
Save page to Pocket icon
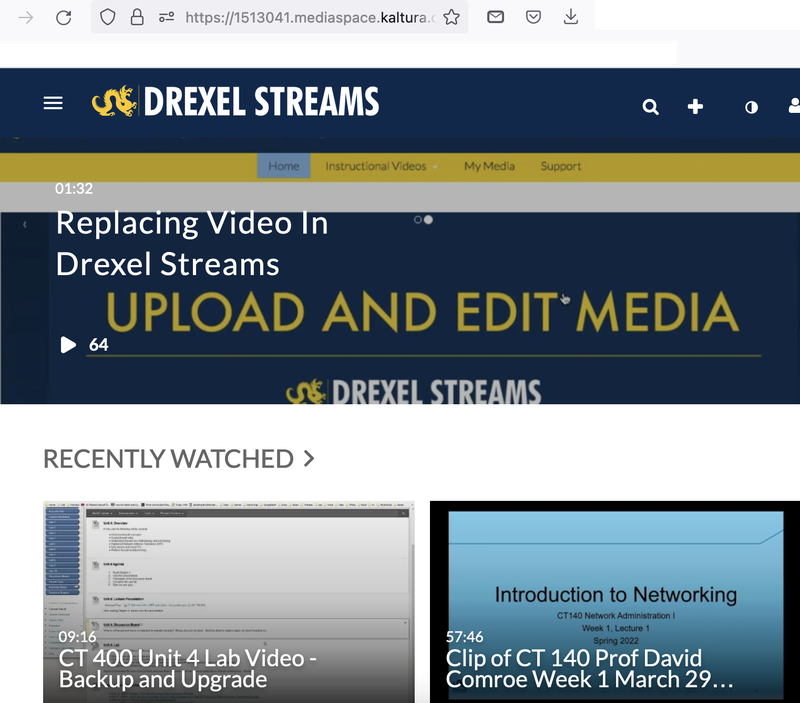click(533, 17)
